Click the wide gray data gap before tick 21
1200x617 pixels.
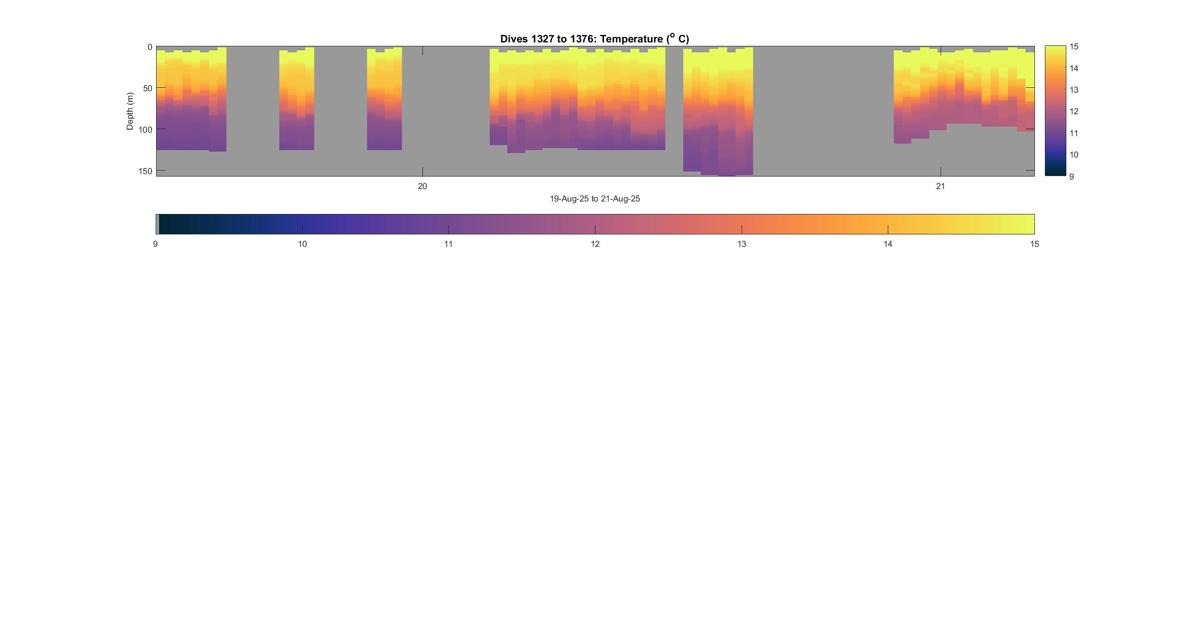pyautogui.click(x=822, y=110)
